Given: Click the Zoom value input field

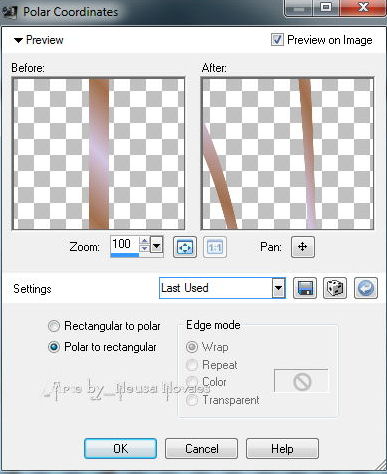Looking at the screenshot, I should coord(125,244).
